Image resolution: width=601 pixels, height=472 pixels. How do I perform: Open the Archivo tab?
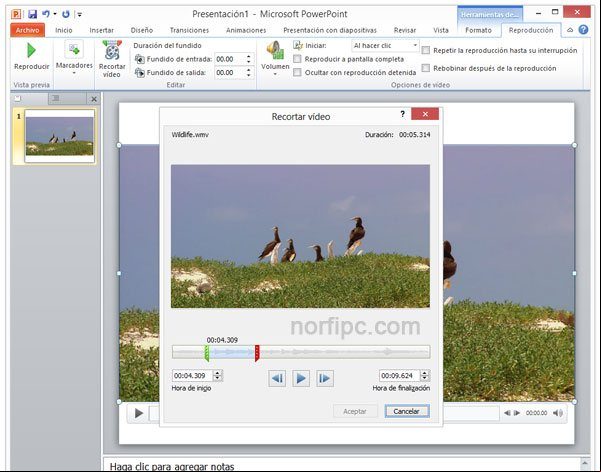pos(28,30)
